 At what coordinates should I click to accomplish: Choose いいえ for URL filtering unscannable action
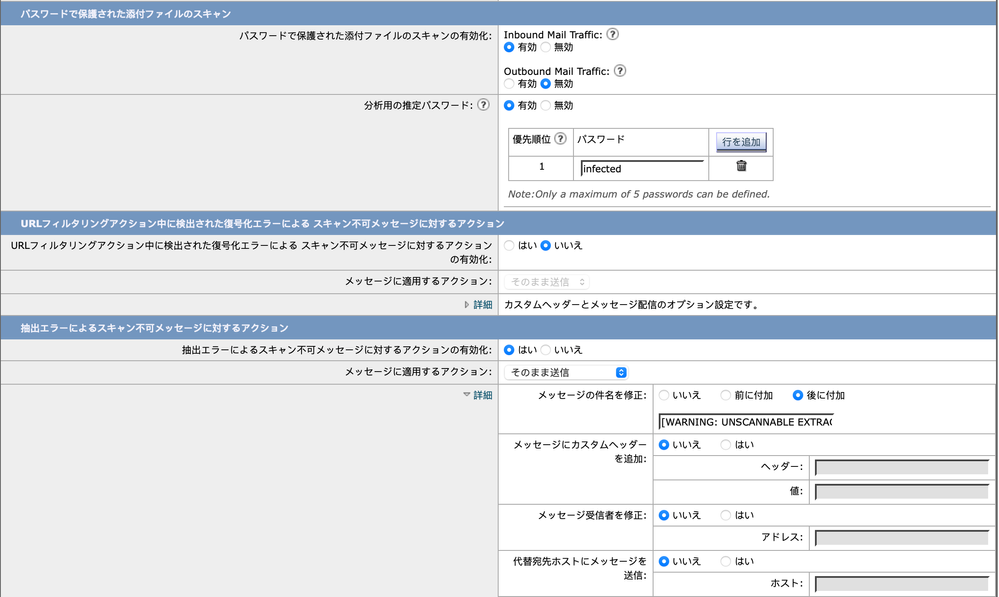click(x=545, y=245)
